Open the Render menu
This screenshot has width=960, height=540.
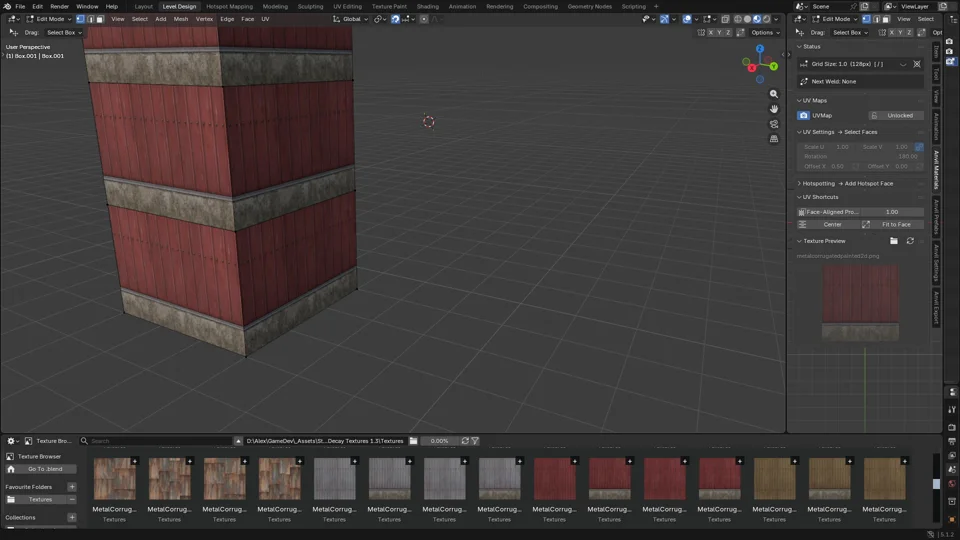tap(59, 6)
